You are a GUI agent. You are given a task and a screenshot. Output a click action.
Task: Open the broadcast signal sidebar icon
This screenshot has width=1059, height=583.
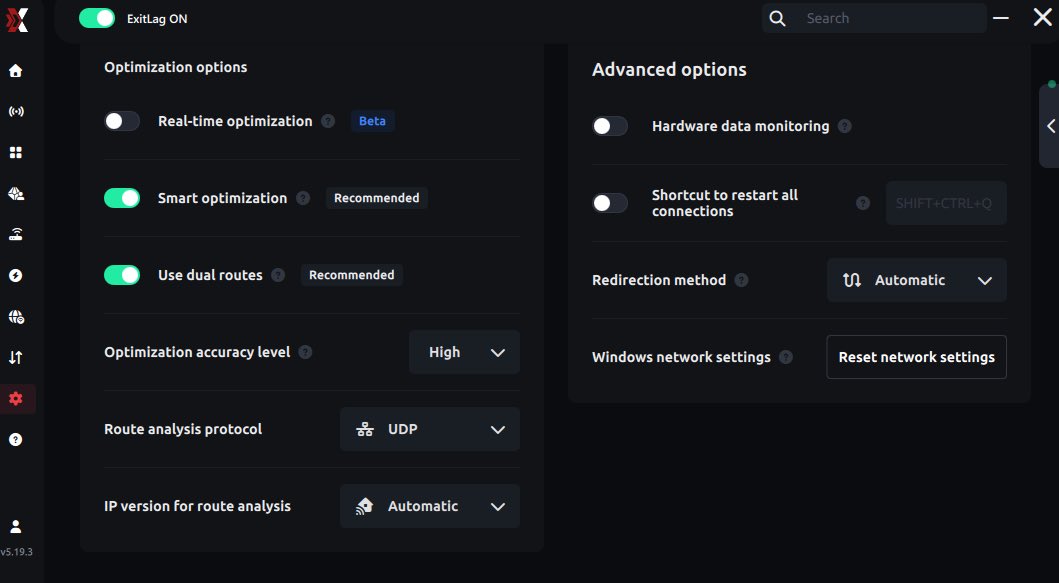pos(16,112)
